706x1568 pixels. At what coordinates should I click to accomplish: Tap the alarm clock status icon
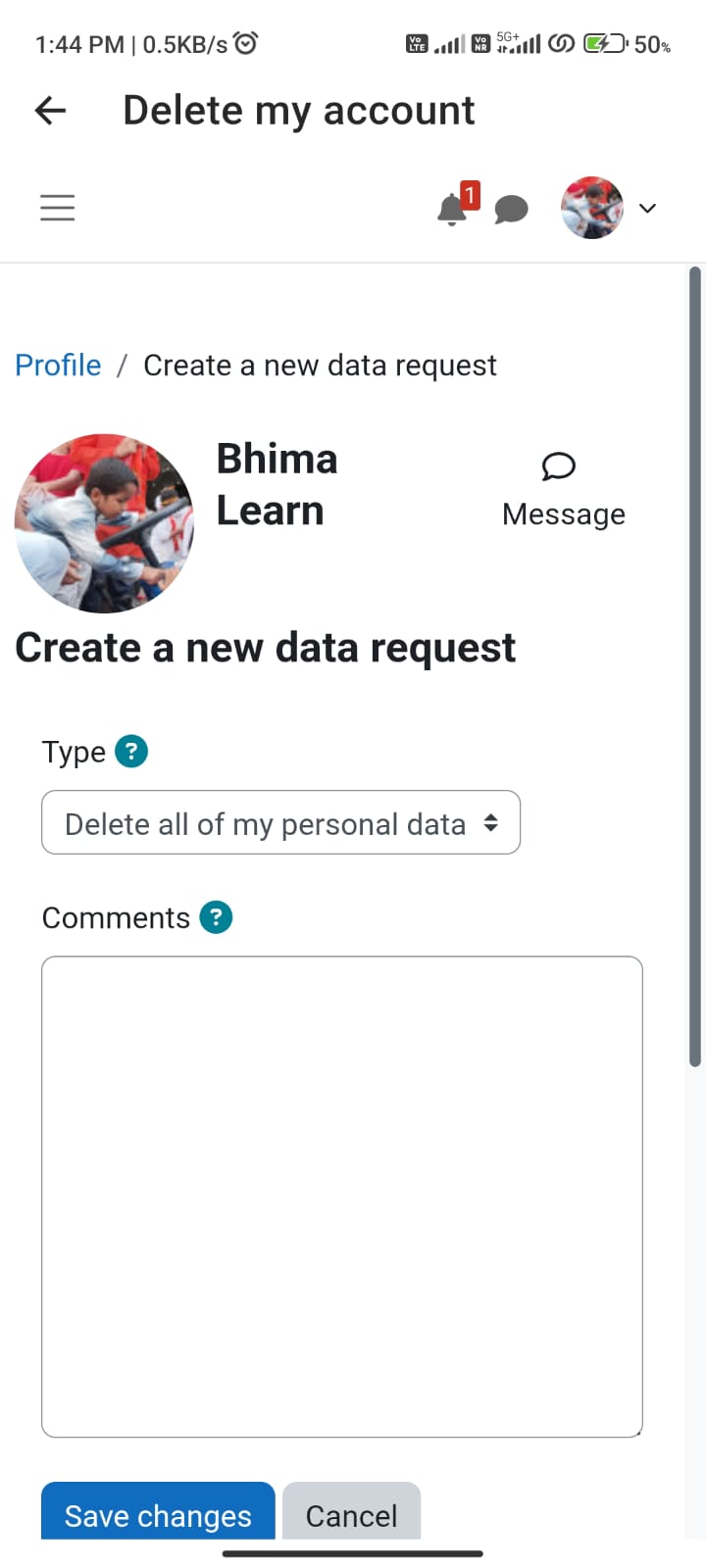(246, 43)
